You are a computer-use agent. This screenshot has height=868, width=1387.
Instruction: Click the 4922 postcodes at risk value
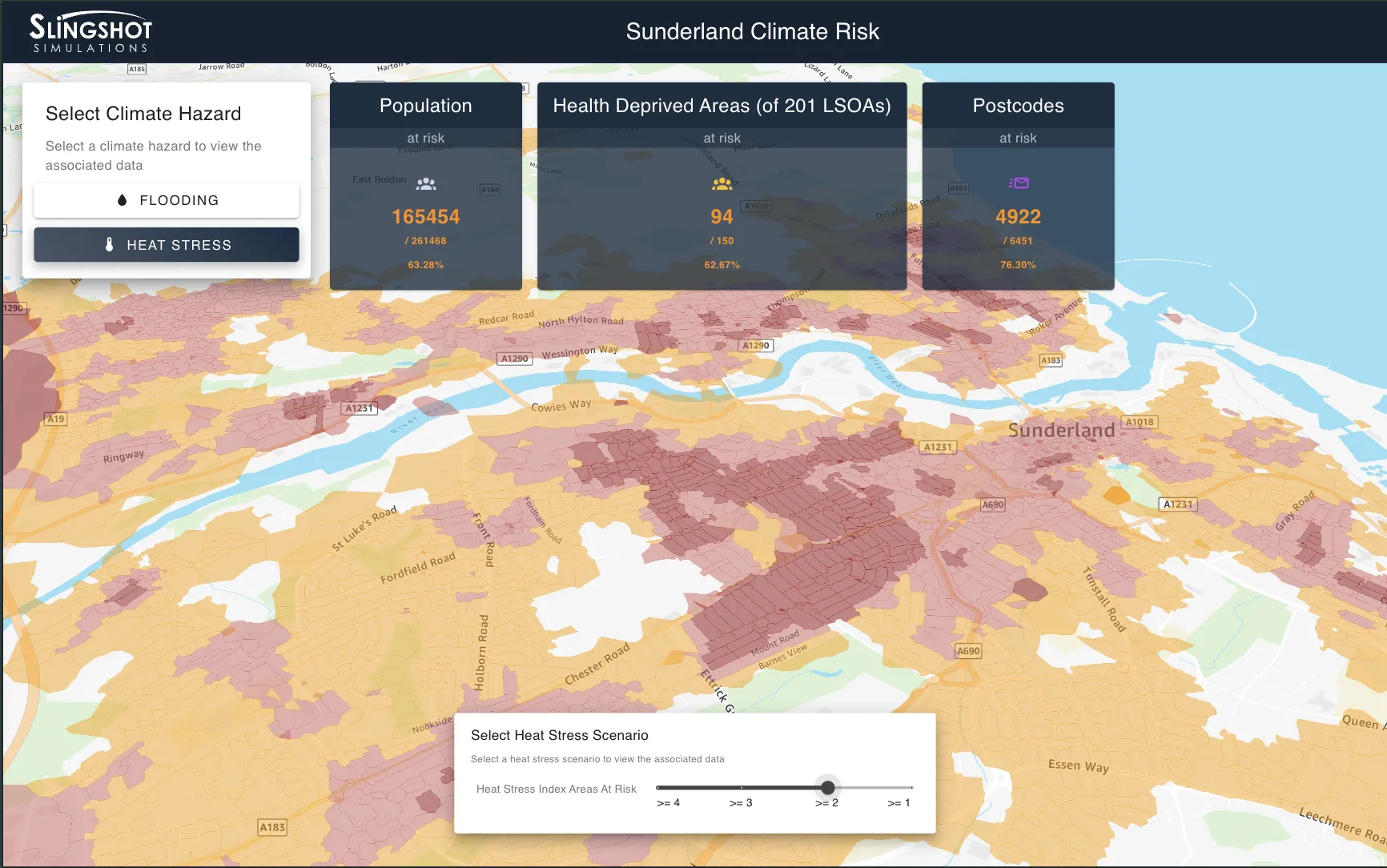(1018, 217)
